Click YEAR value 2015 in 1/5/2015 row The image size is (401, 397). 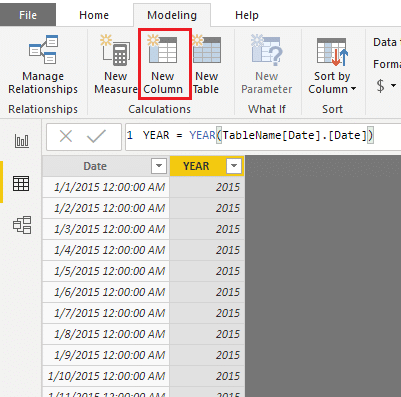pyautogui.click(x=207, y=271)
